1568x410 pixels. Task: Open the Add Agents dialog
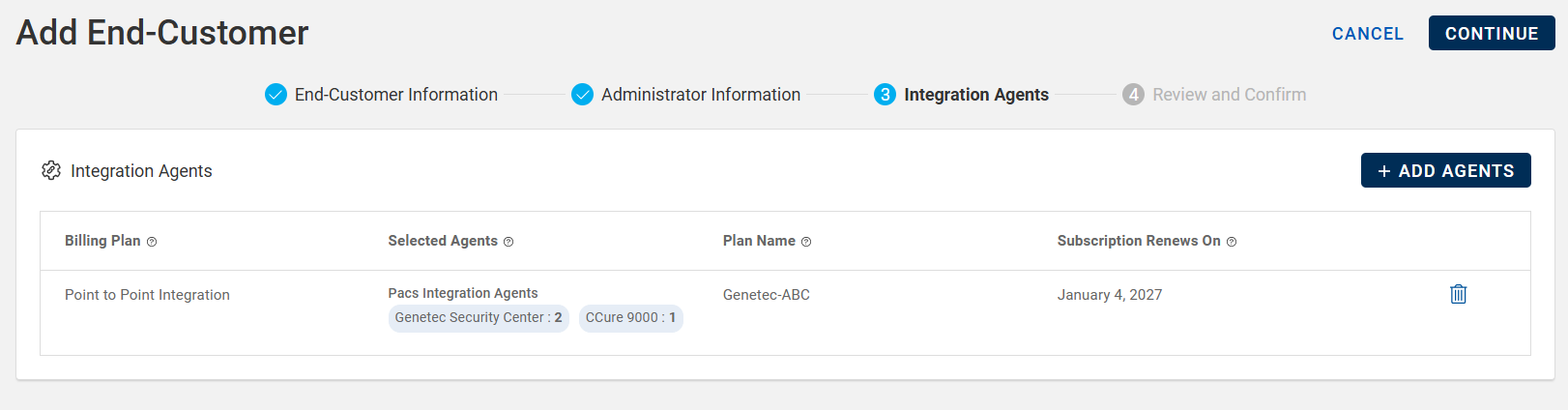coord(1445,171)
